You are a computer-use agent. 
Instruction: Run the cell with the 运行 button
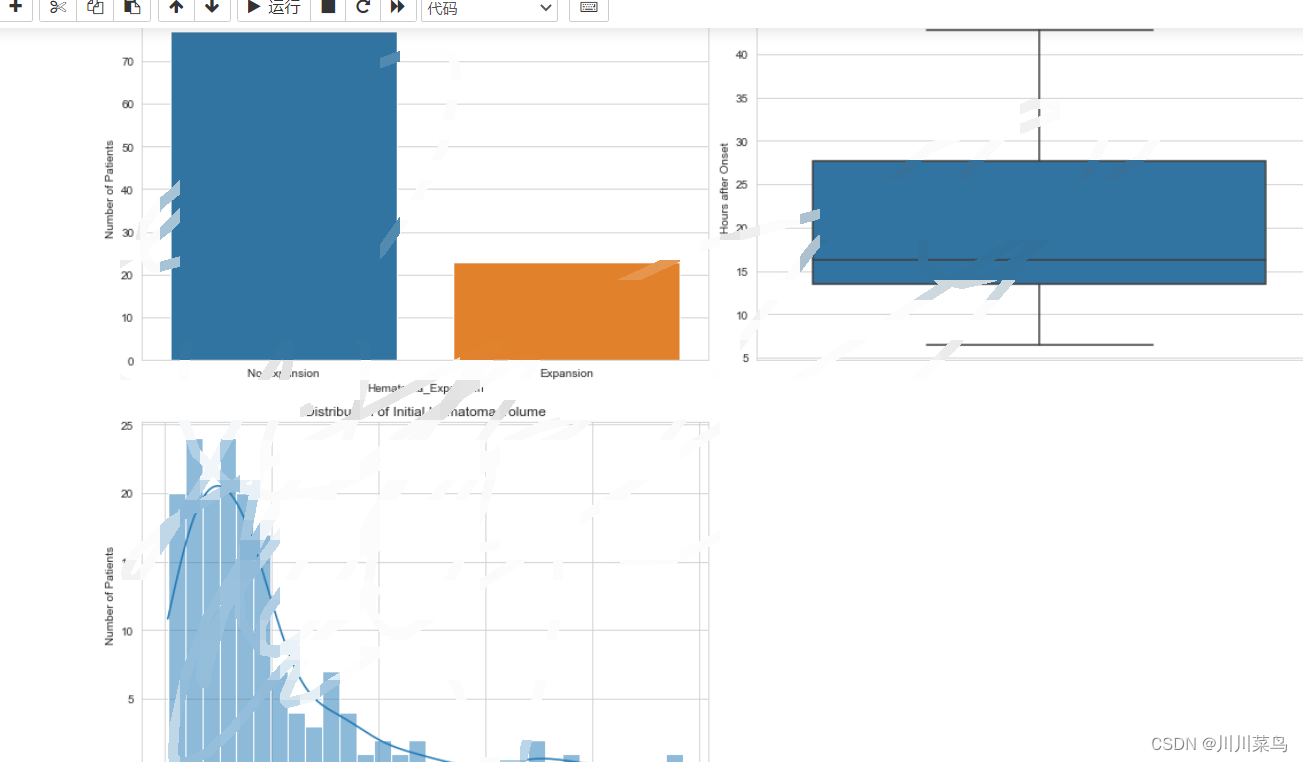[x=274, y=7]
